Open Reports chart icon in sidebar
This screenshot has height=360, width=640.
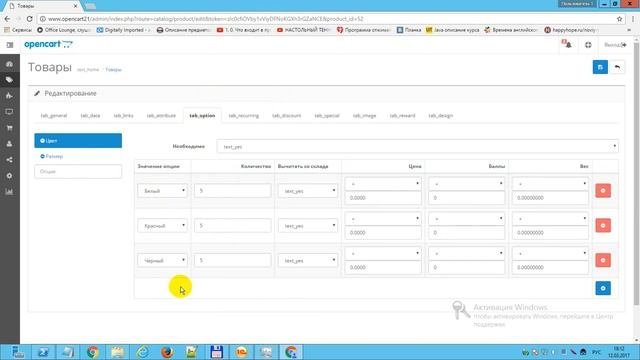point(9,192)
